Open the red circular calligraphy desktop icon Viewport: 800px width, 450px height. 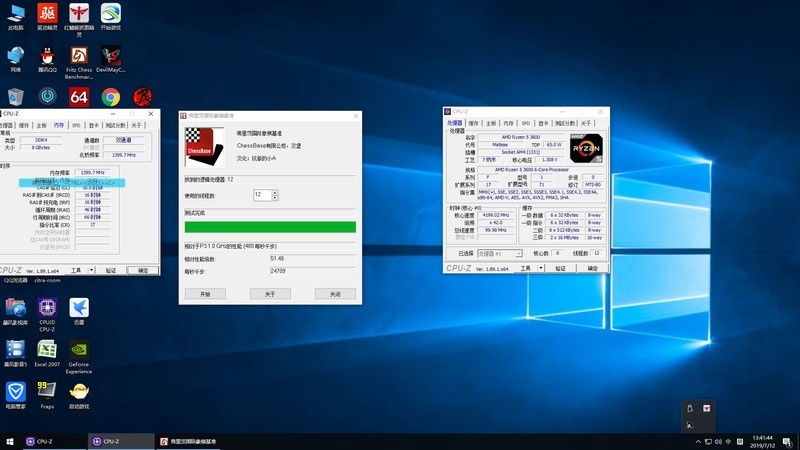click(142, 96)
